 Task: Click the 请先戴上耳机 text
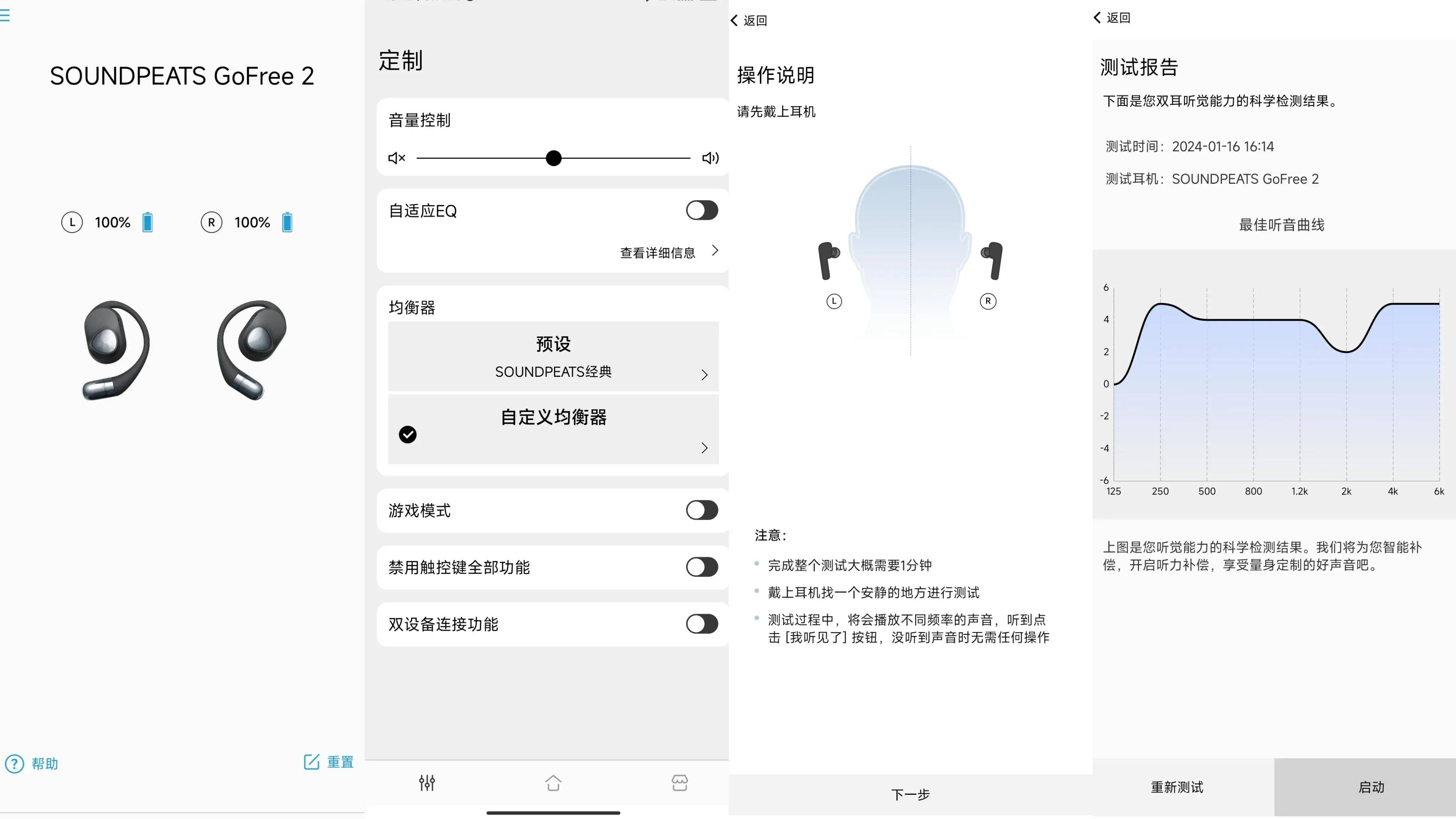tap(776, 111)
